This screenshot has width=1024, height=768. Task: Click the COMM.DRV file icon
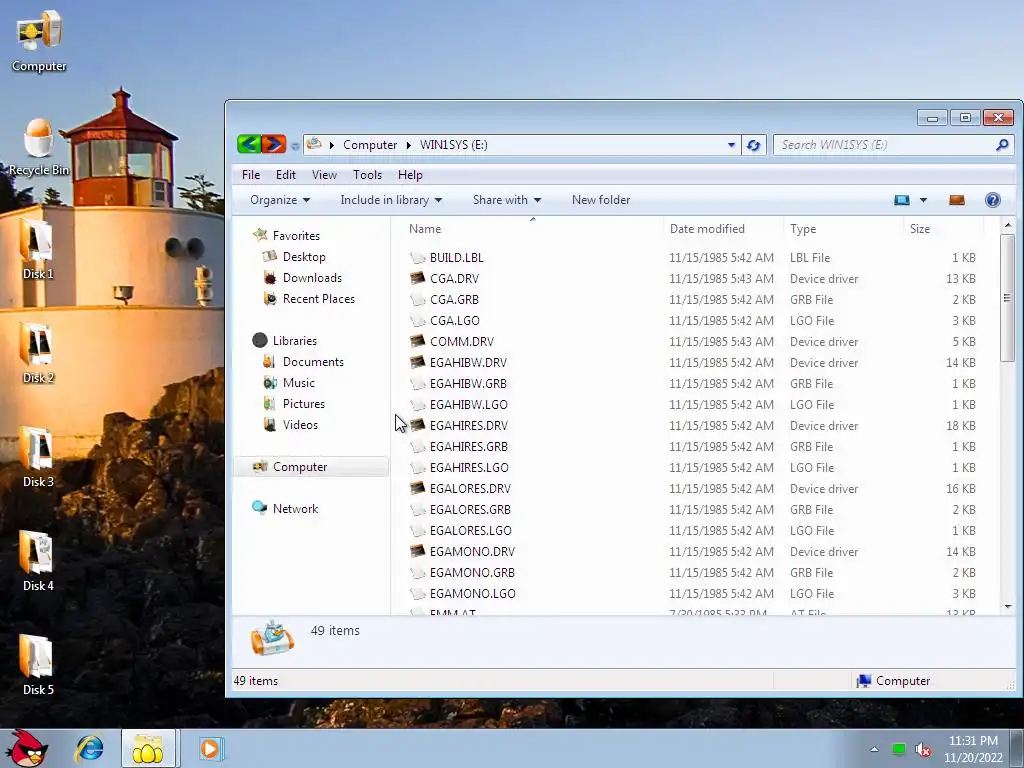[417, 341]
